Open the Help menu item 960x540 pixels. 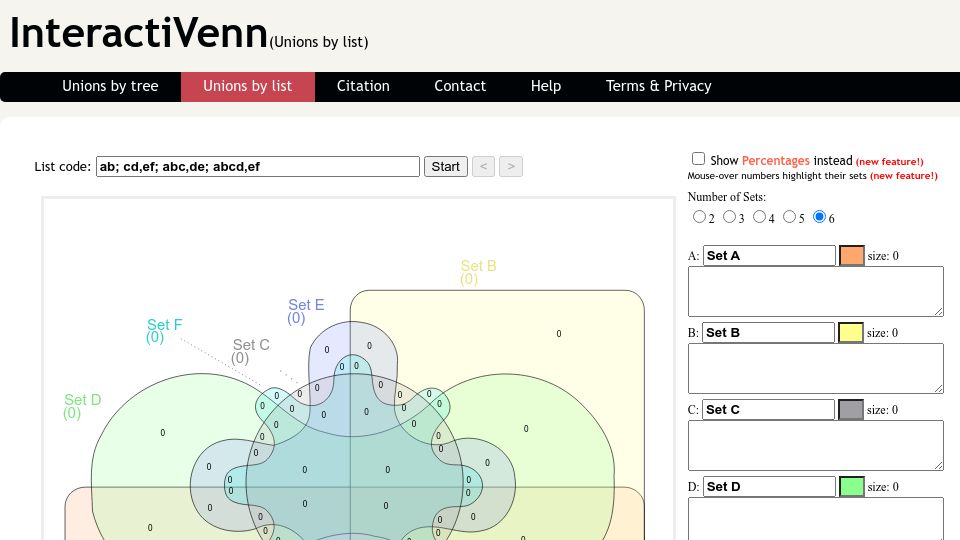click(546, 86)
